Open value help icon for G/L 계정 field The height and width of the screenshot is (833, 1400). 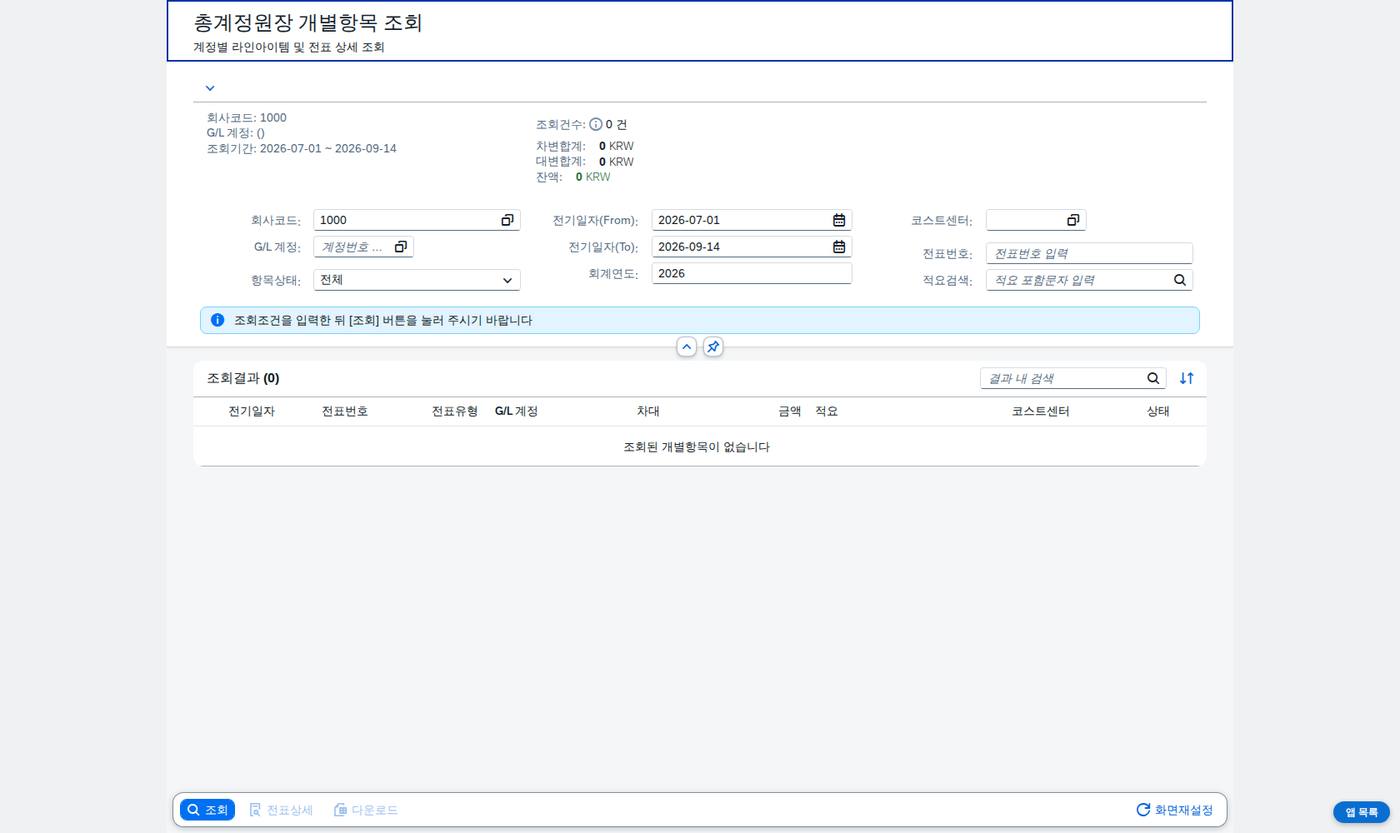coord(400,247)
